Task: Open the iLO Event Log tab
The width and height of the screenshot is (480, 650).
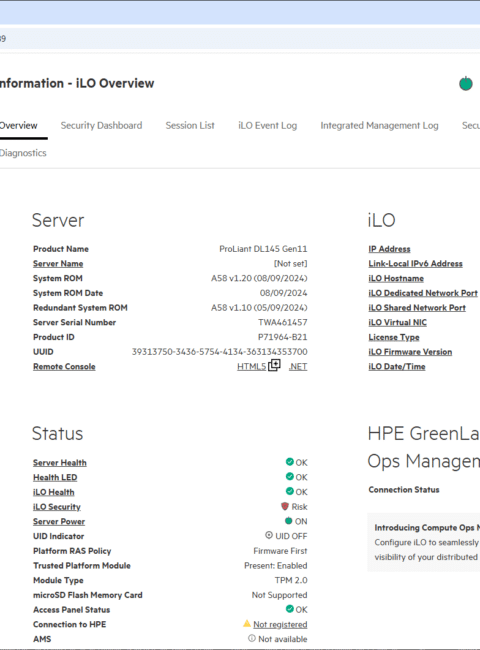Action: [268, 126]
